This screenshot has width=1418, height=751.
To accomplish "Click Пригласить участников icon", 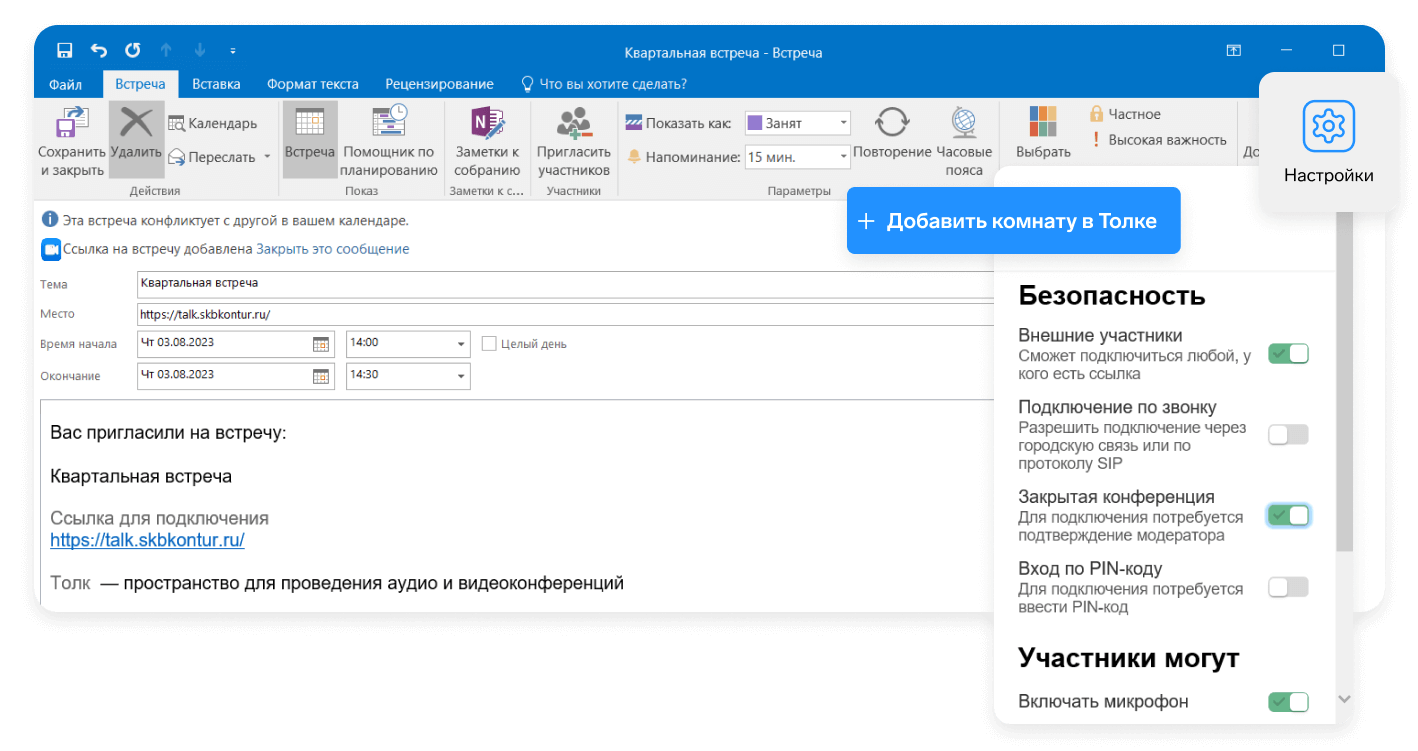I will (573, 123).
